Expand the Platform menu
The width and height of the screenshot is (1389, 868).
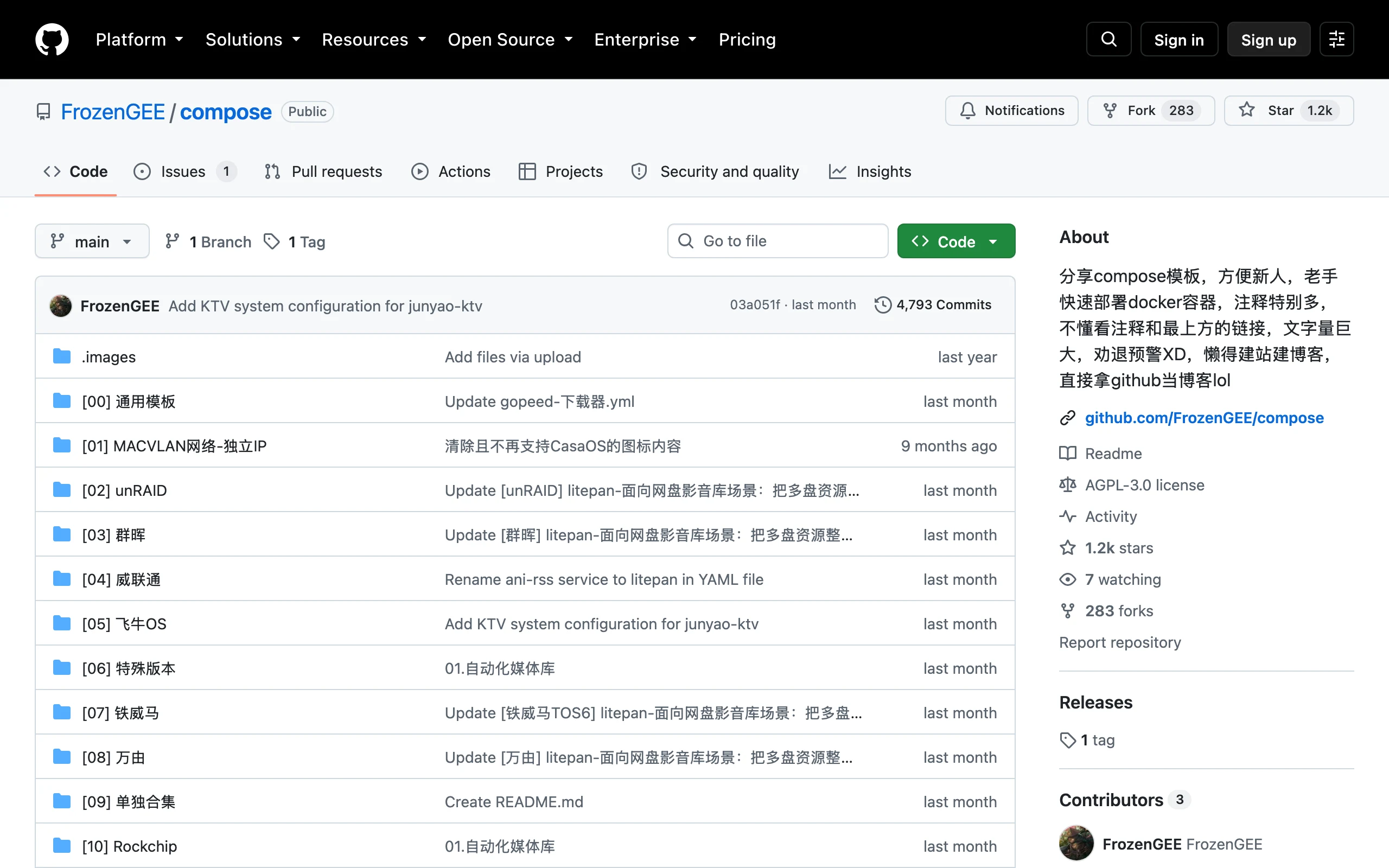point(139,40)
